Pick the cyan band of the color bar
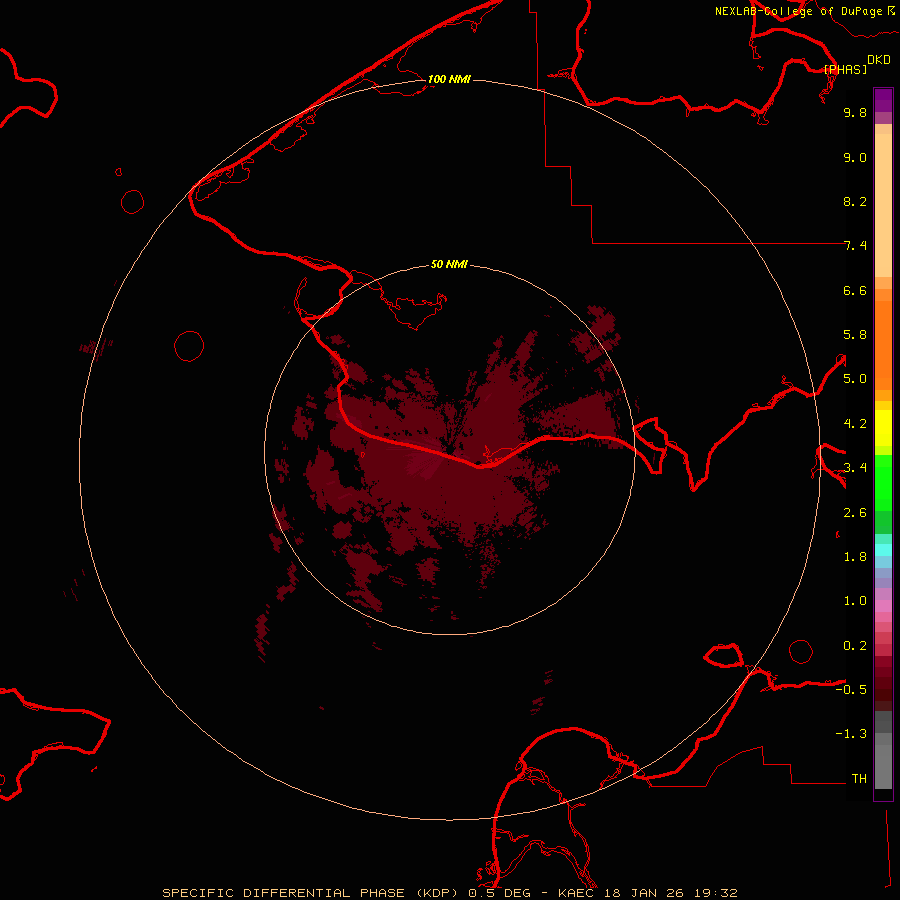Image resolution: width=900 pixels, height=900 pixels. [x=883, y=550]
